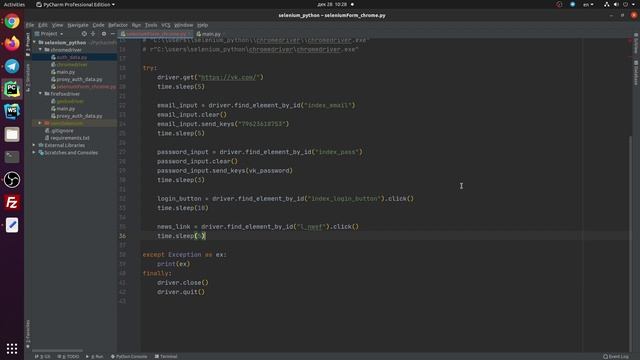Open PyCharm Professional Edition app menu
The height and width of the screenshot is (360, 640).
point(76,4)
